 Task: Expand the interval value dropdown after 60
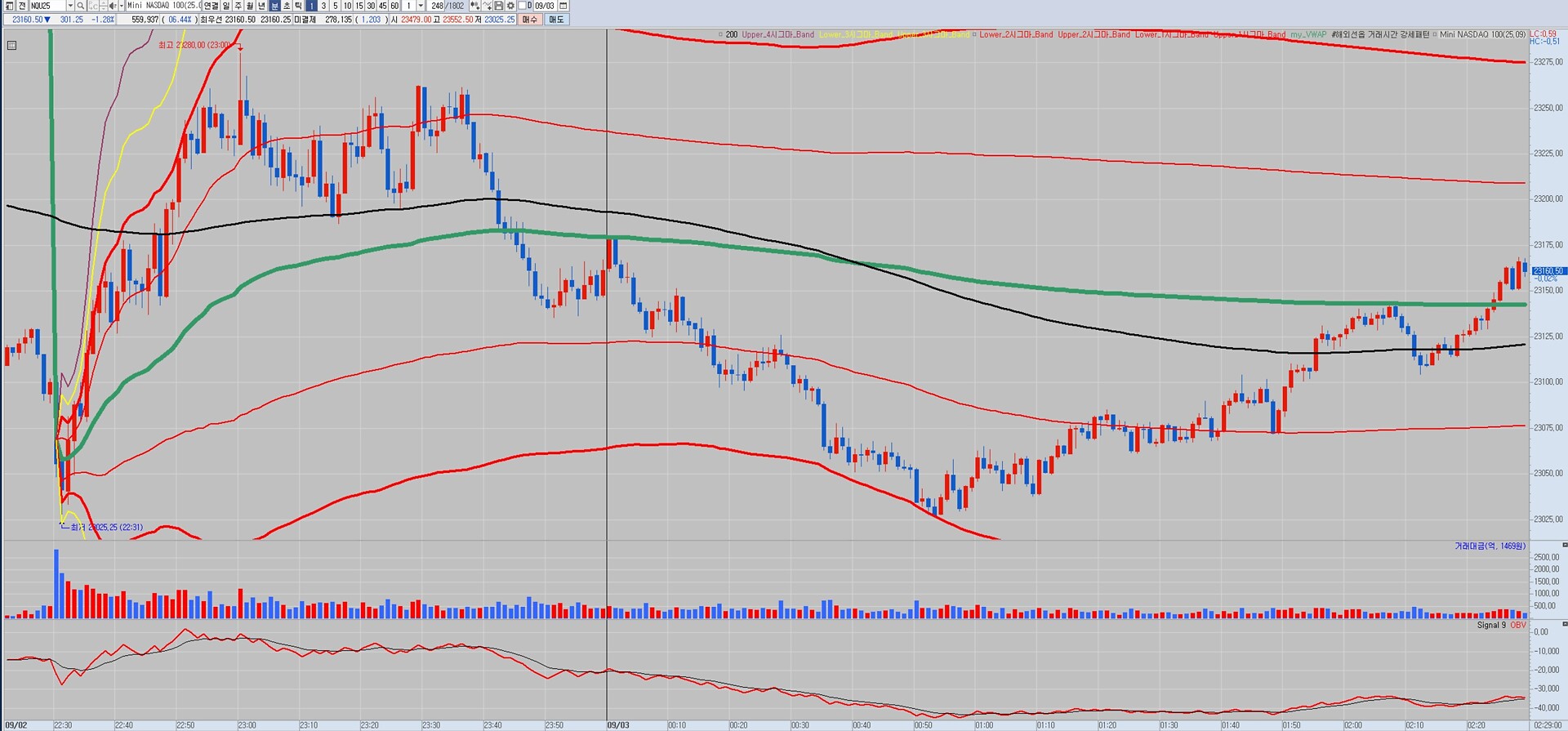pyautogui.click(x=421, y=6)
